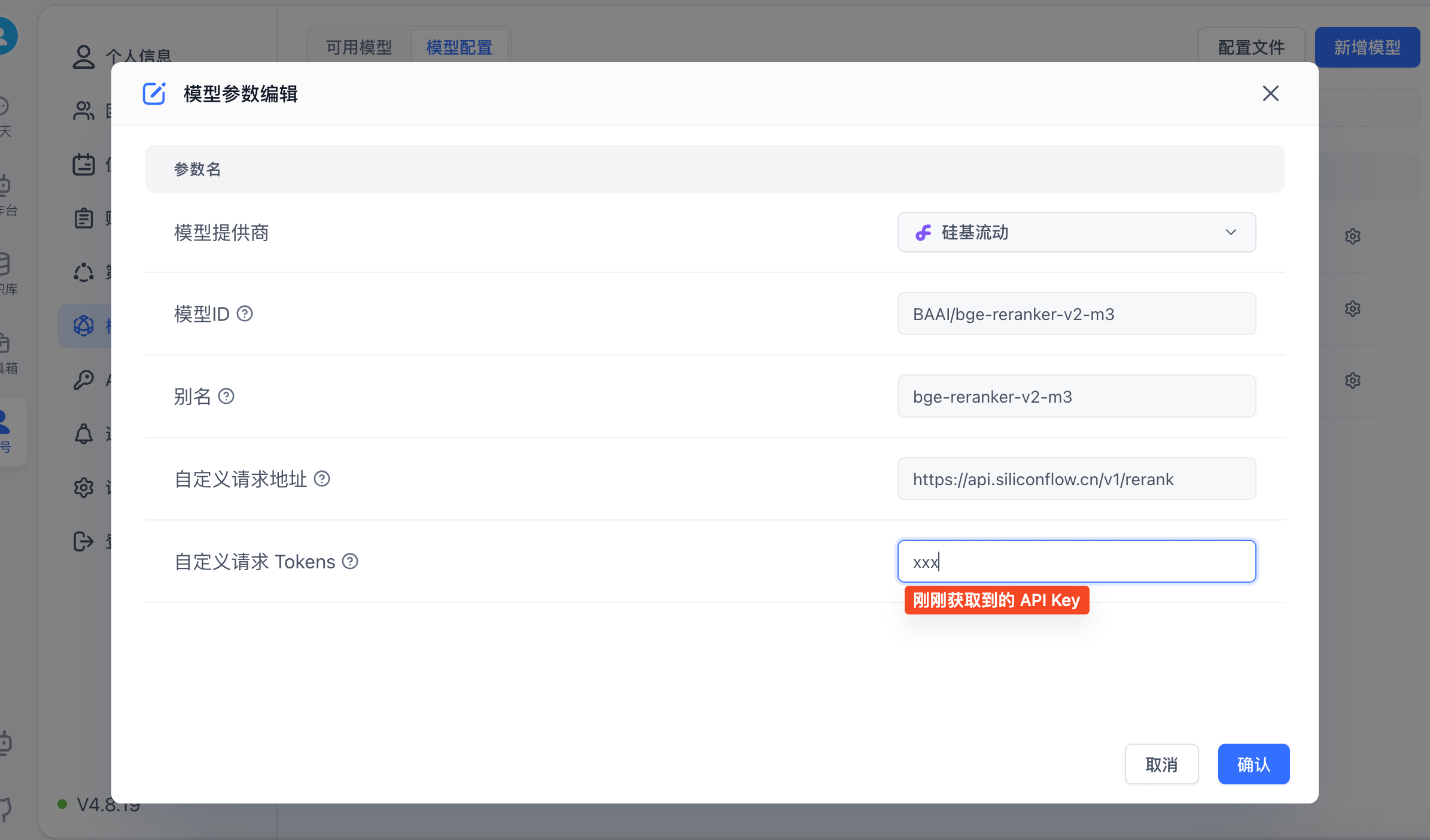The image size is (1430, 840).
Task: Click the 自定义请求 Tokens input field
Action: click(1076, 561)
